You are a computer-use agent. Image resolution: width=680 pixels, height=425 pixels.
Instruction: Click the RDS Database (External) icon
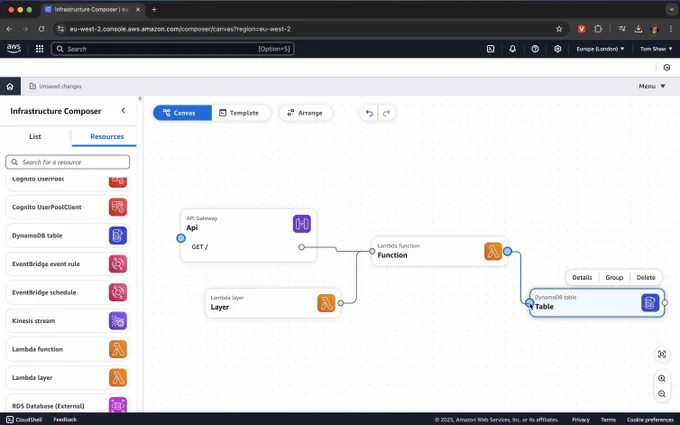point(118,405)
